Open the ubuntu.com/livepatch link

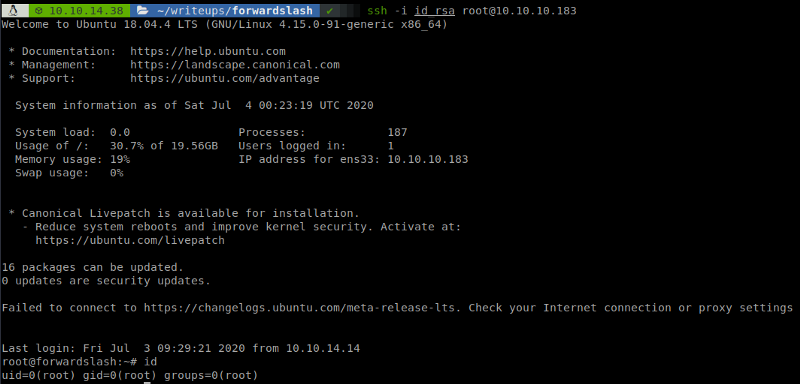pyautogui.click(x=130, y=240)
